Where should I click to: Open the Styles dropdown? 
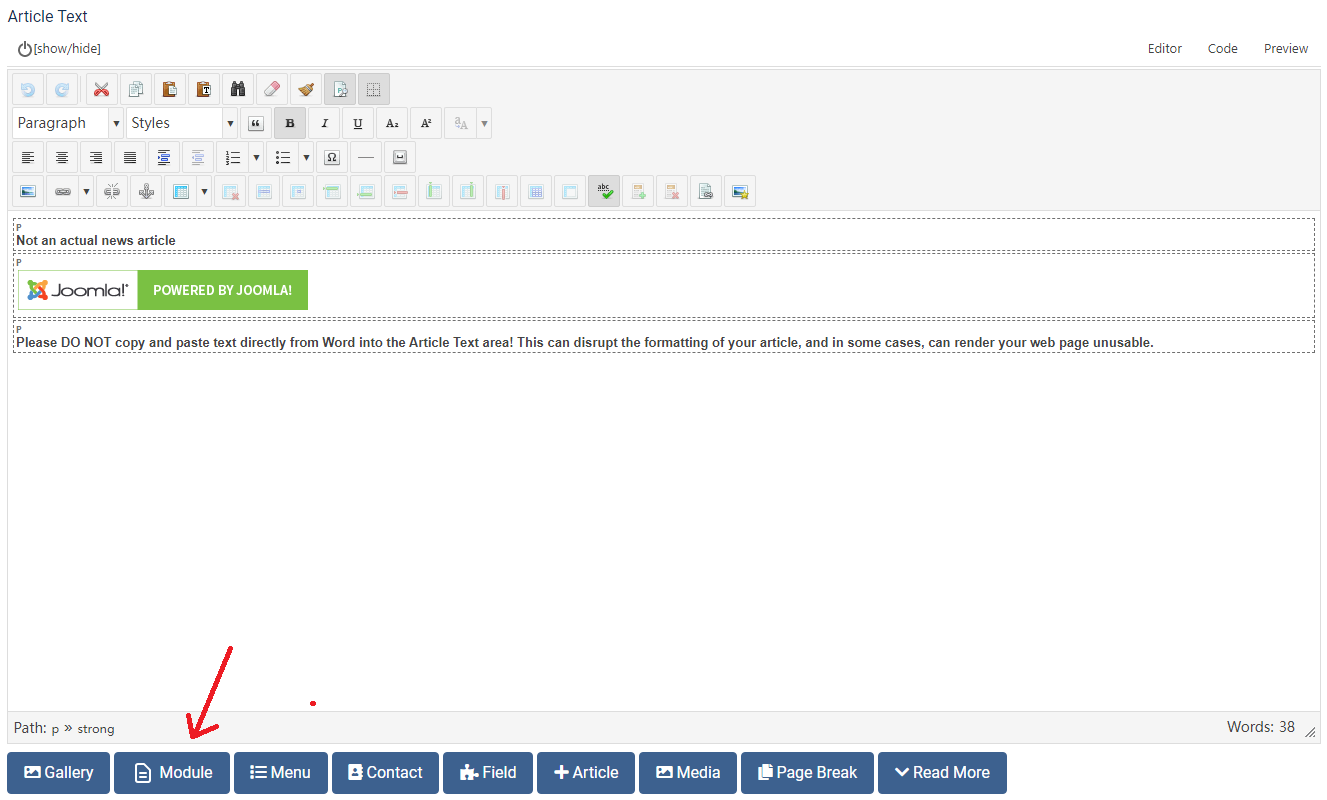click(182, 124)
